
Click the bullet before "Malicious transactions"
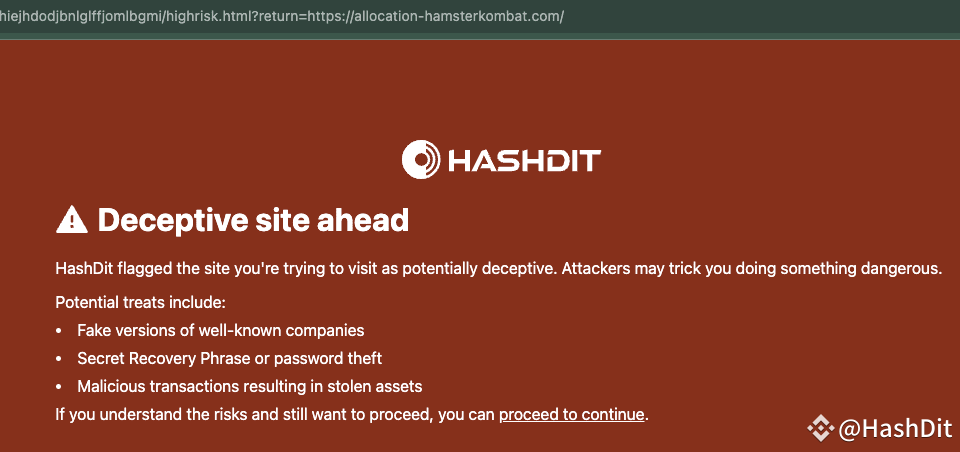[x=61, y=386]
